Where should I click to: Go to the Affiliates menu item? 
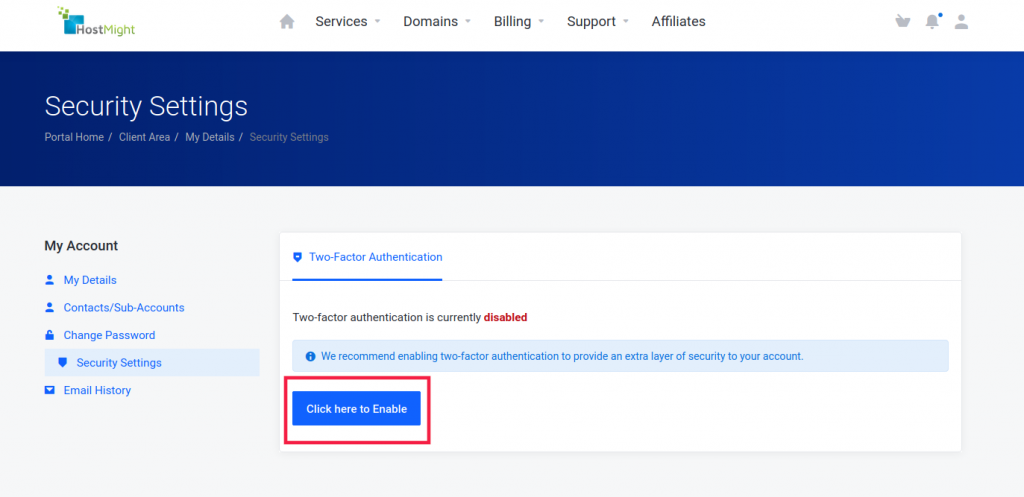click(x=679, y=22)
